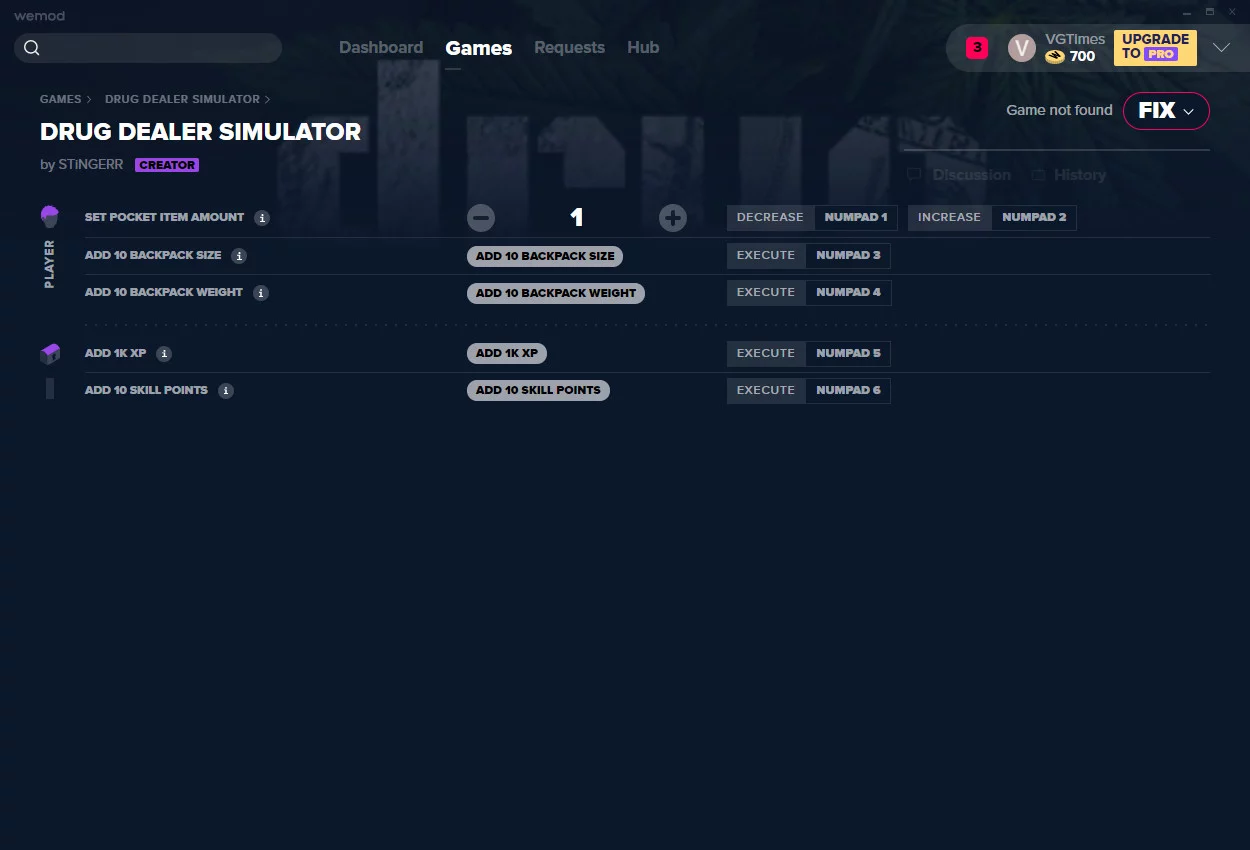The image size is (1250, 850).
Task: Click the Drug Dealer Simulator page title
Action: click(x=200, y=132)
